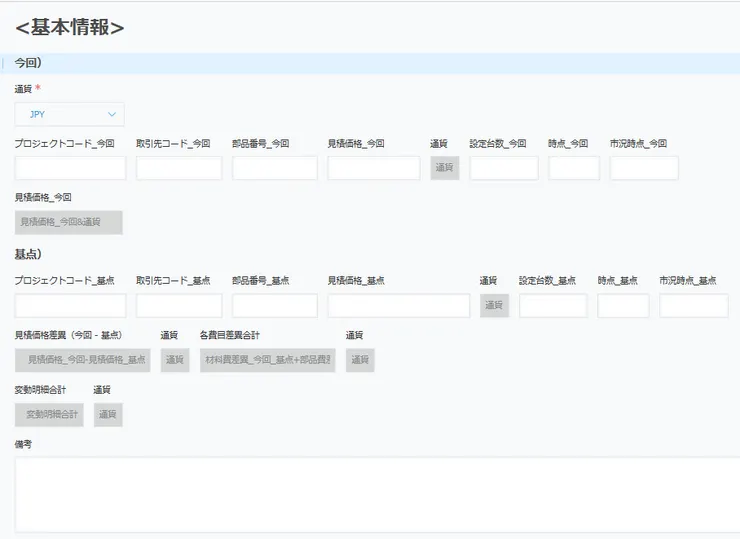This screenshot has width=740, height=539.
Task: Click the chevron arrow in the JPY selector
Action: point(112,114)
